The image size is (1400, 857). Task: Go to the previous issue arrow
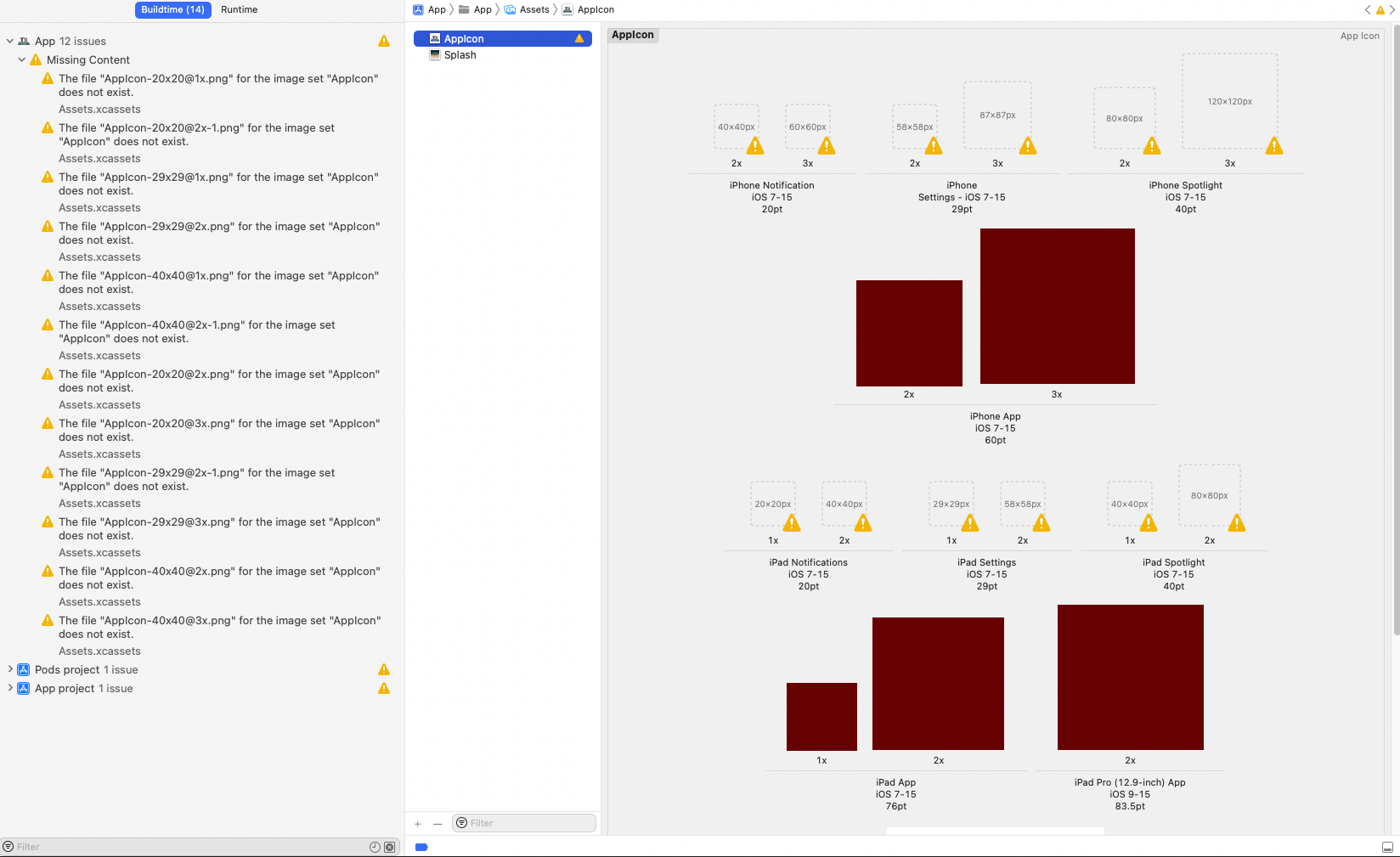click(x=1368, y=9)
